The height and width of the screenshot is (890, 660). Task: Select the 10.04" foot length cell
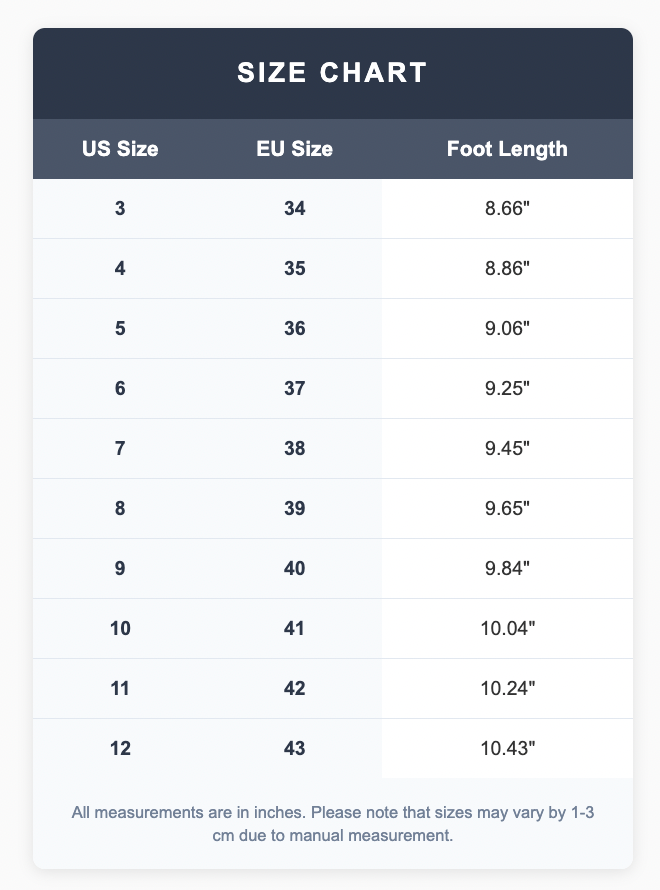507,629
